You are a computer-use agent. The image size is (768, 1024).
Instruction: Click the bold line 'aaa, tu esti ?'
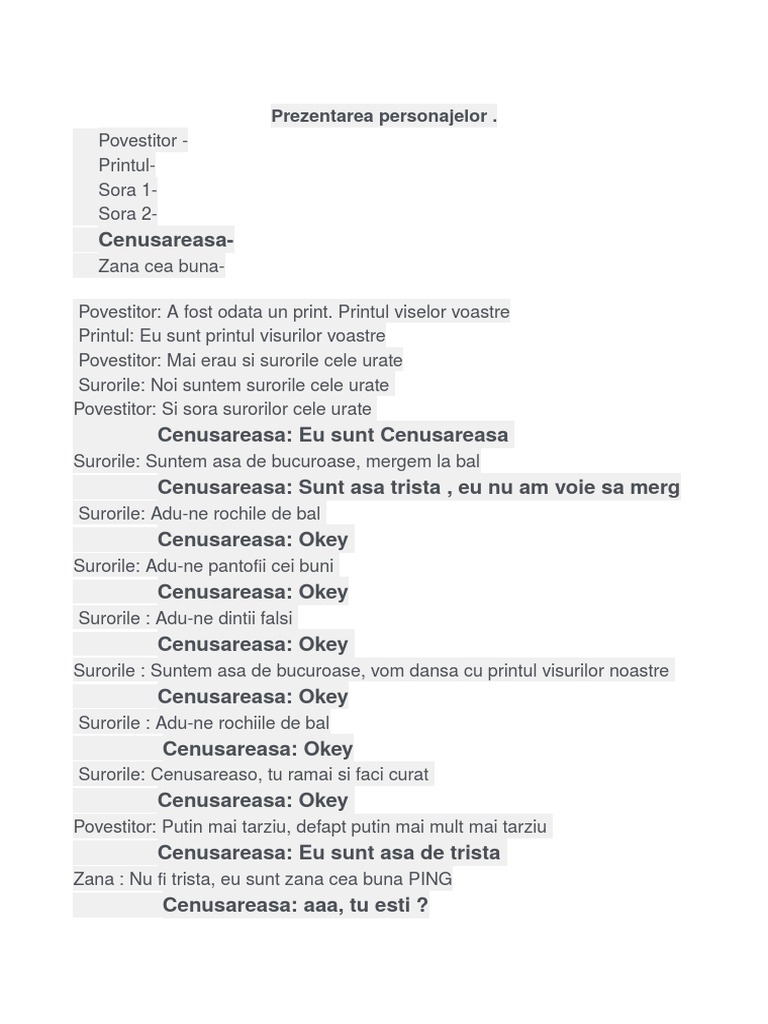point(295,905)
